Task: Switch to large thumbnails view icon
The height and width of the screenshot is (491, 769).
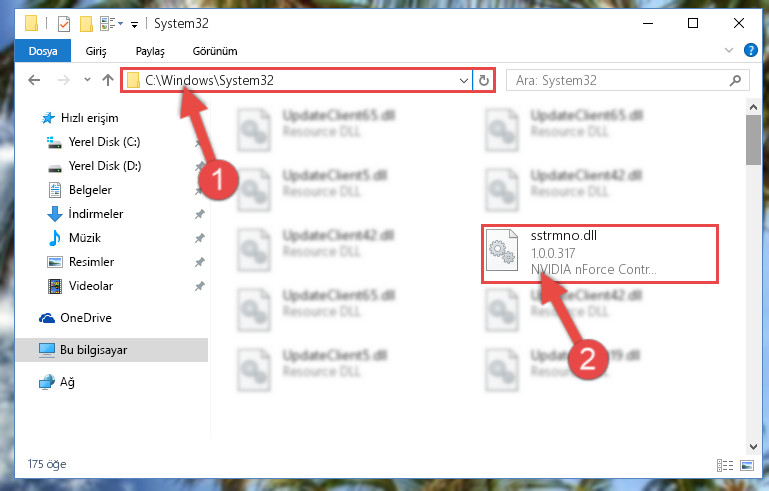Action: point(747,465)
